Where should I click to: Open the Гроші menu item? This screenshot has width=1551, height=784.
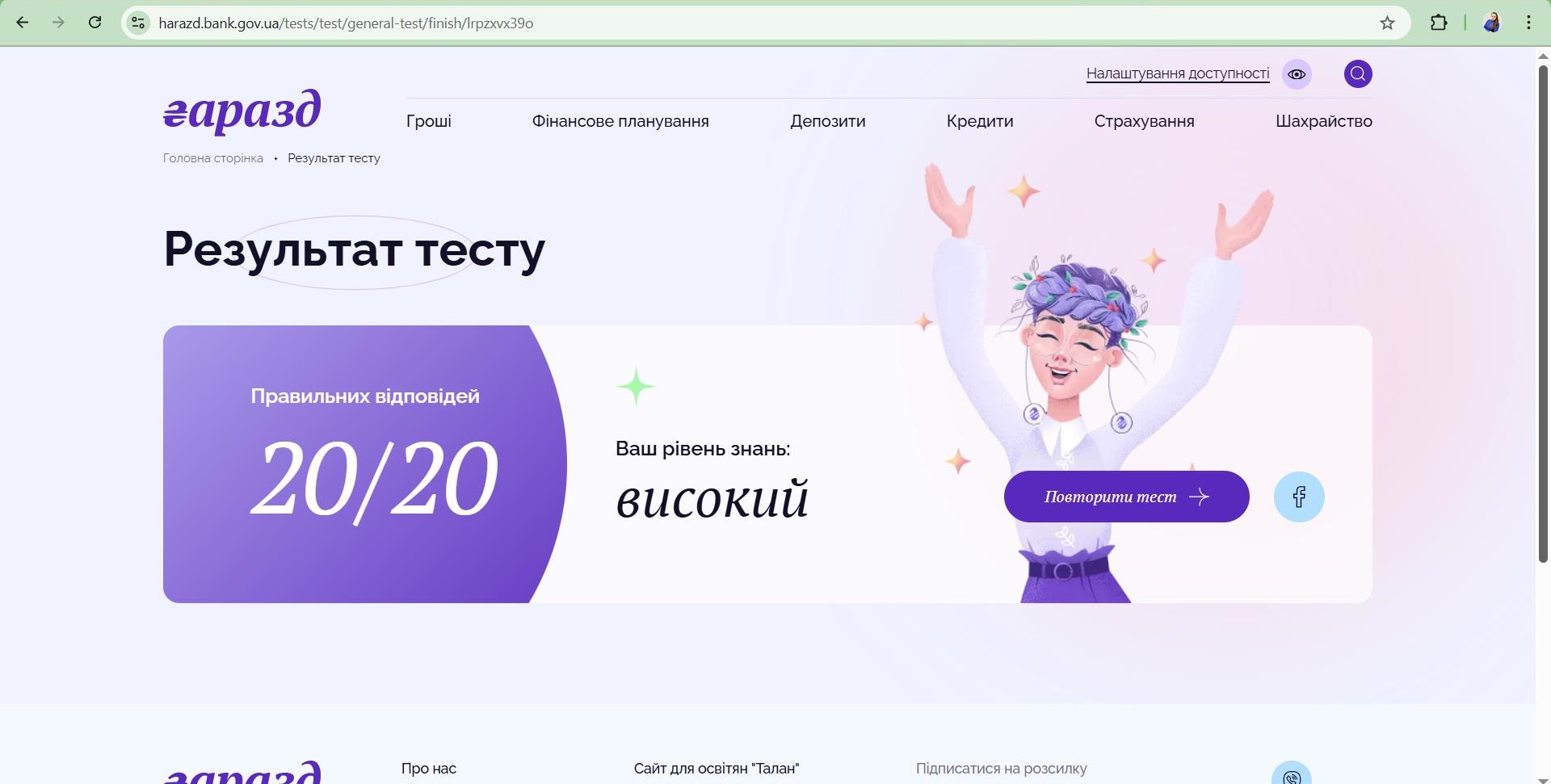pyautogui.click(x=428, y=121)
